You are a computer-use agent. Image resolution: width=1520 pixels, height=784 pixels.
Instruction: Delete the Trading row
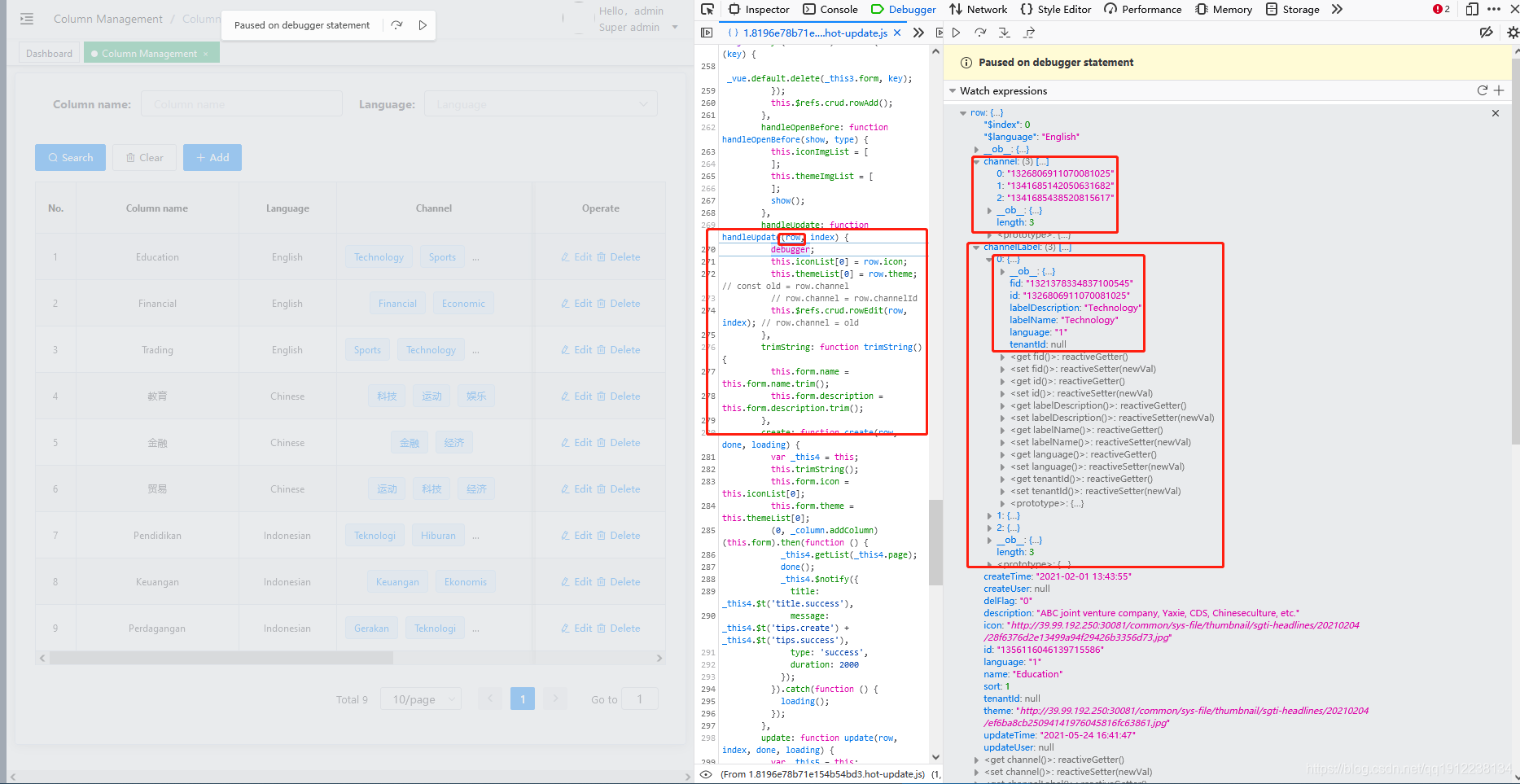619,350
